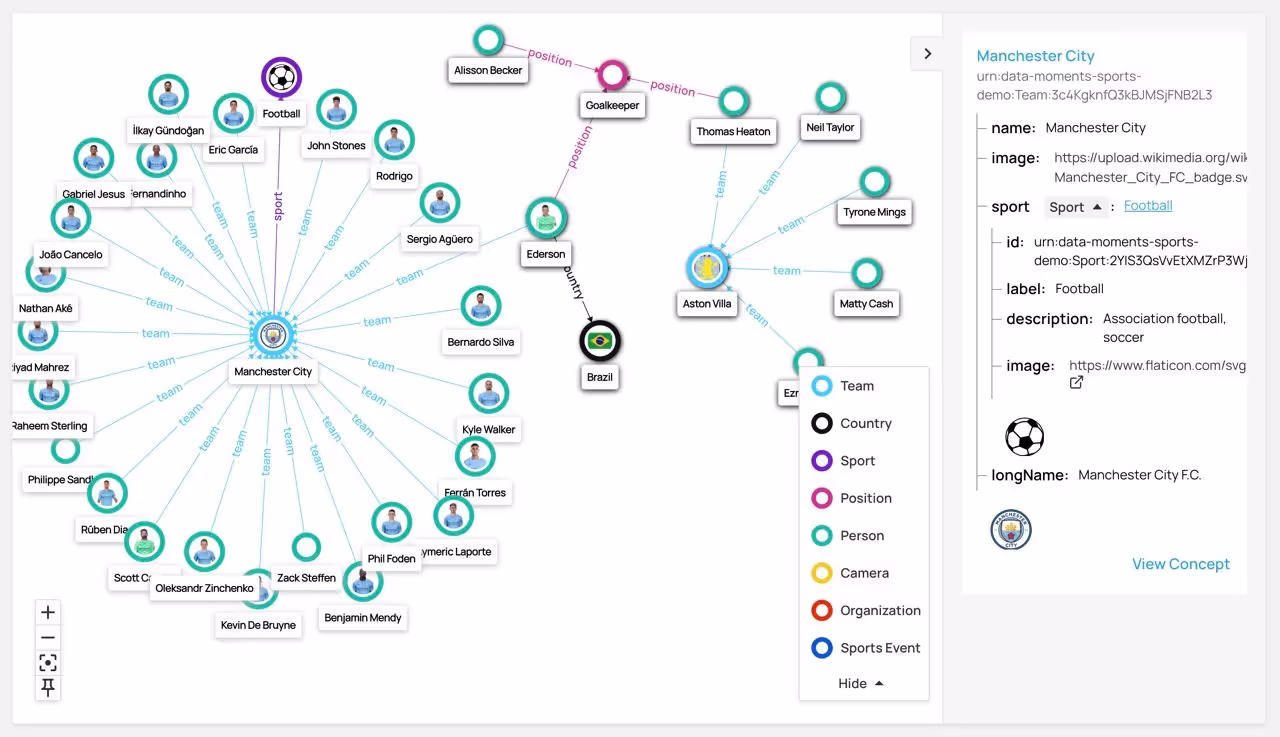Hide the legend panel
The width and height of the screenshot is (1280, 737).
[x=861, y=684]
